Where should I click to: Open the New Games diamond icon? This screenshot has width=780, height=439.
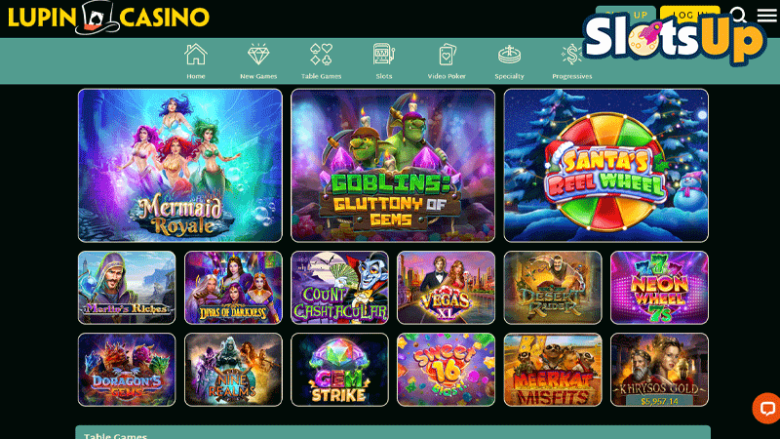coord(258,55)
